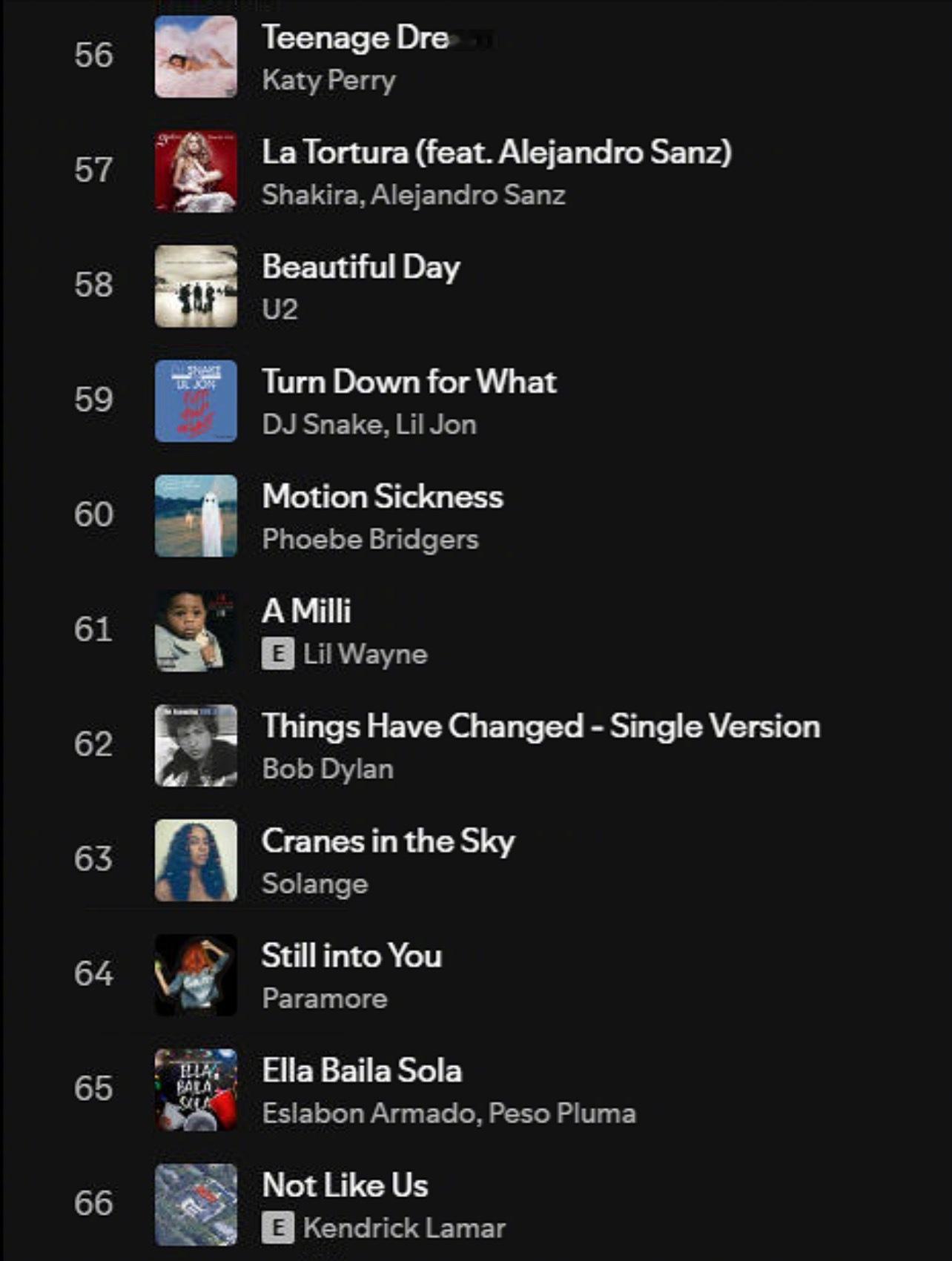952x1261 pixels.
Task: Go to Shakira's artist page
Action: (x=311, y=195)
